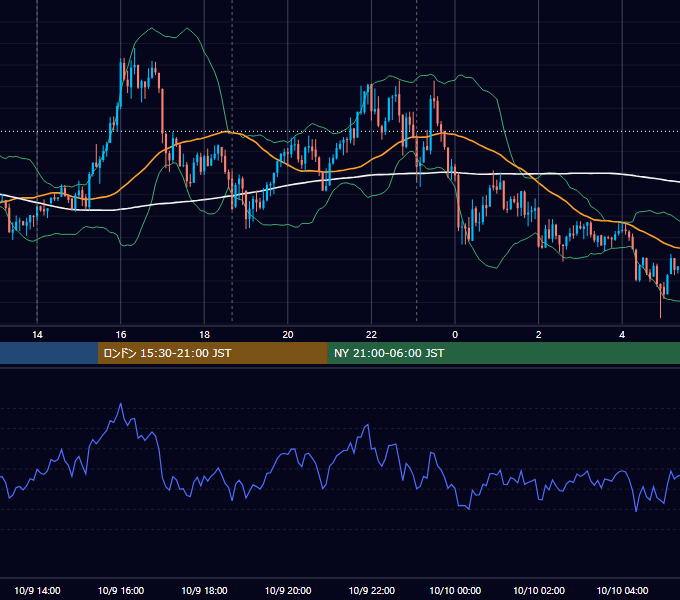This screenshot has width=680, height=600.
Task: Click the 10/10 00:00 time label
Action: [x=455, y=590]
